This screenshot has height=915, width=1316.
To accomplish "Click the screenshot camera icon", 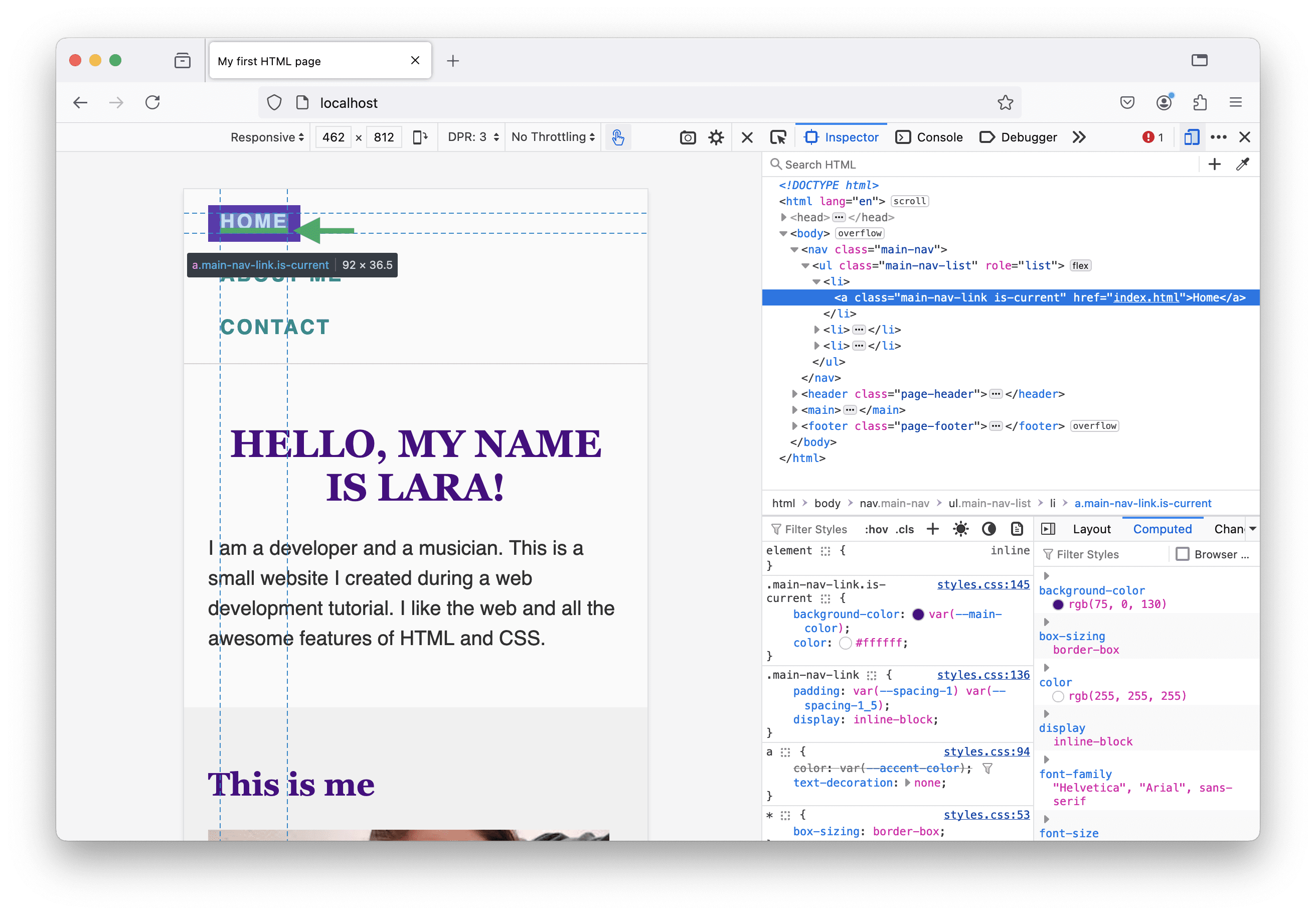I will 687,137.
